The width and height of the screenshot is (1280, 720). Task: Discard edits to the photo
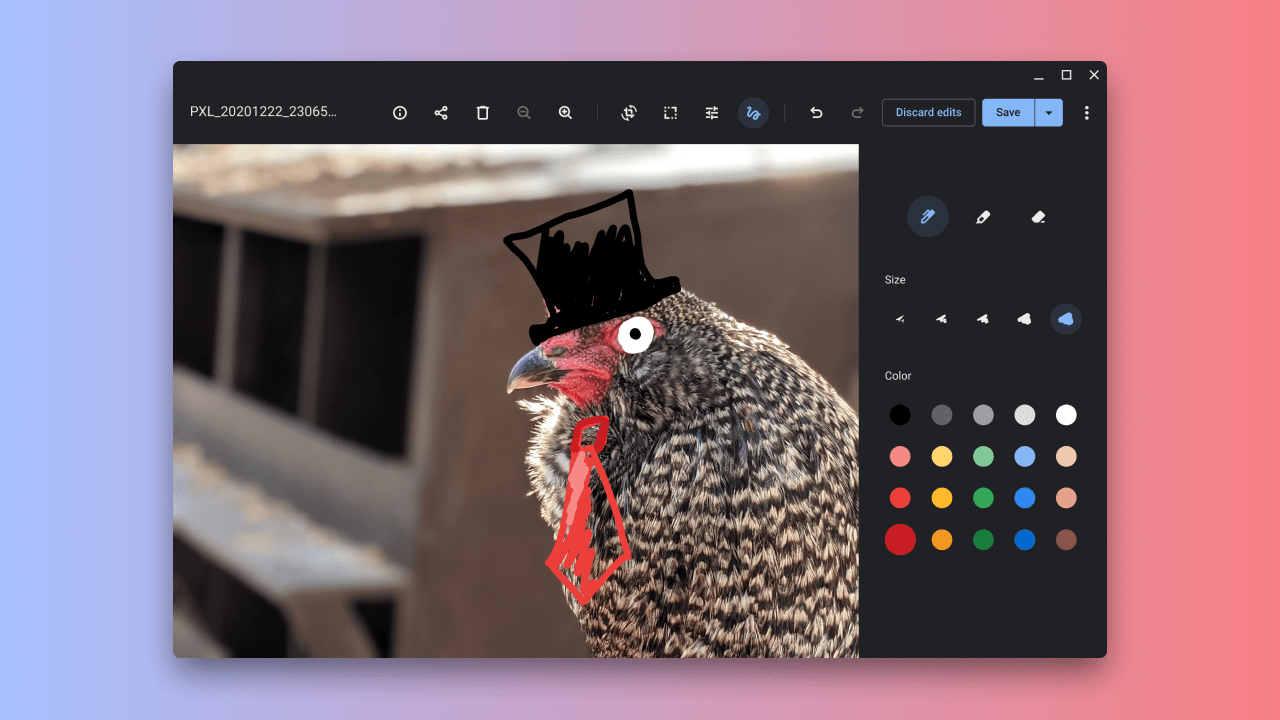pyautogui.click(x=928, y=113)
